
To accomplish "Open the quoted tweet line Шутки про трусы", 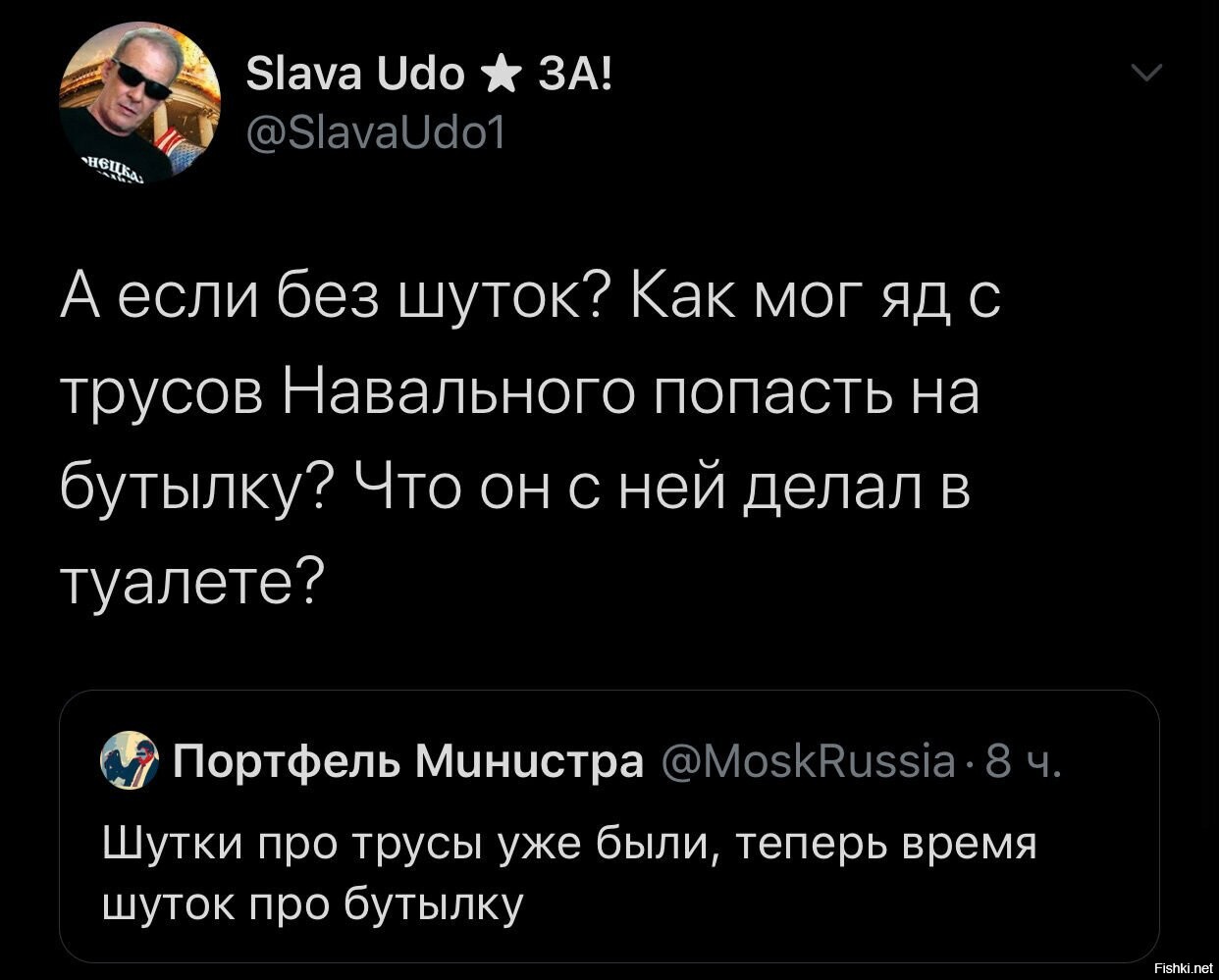I will coord(570,845).
